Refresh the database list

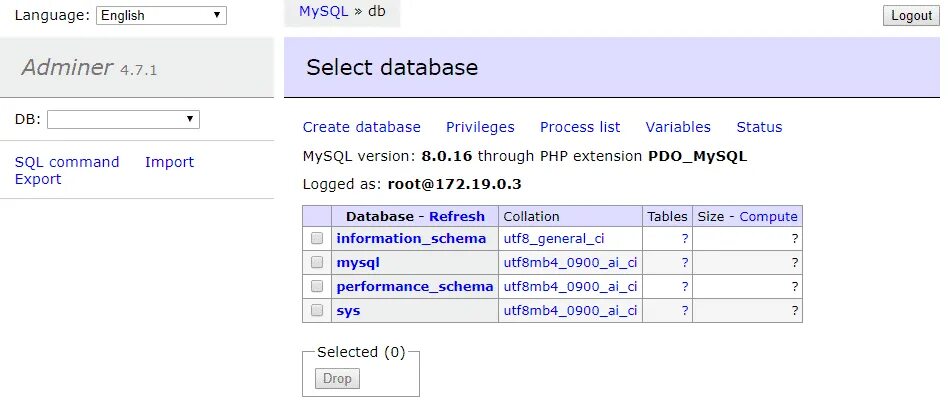(x=457, y=216)
